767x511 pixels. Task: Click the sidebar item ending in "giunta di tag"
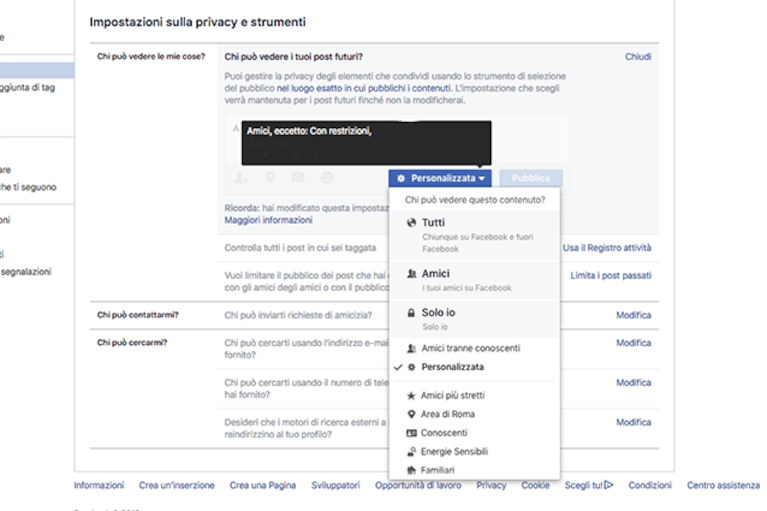click(x=27, y=88)
